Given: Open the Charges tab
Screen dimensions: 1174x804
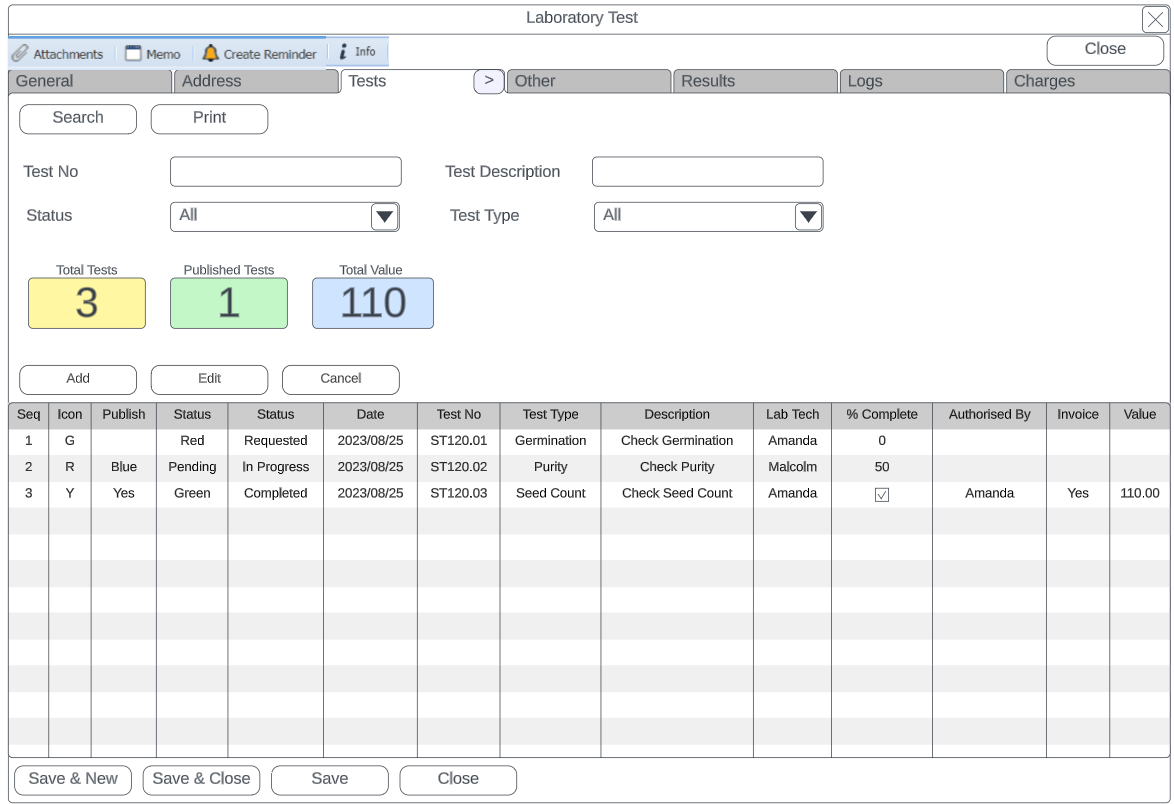Looking at the screenshot, I should click(1086, 82).
